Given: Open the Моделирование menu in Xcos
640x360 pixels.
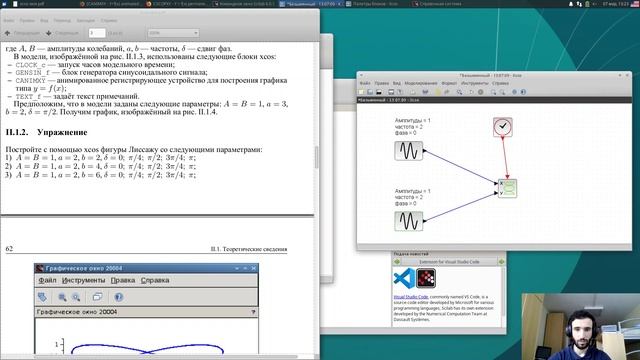Looking at the screenshot, I should (421, 83).
